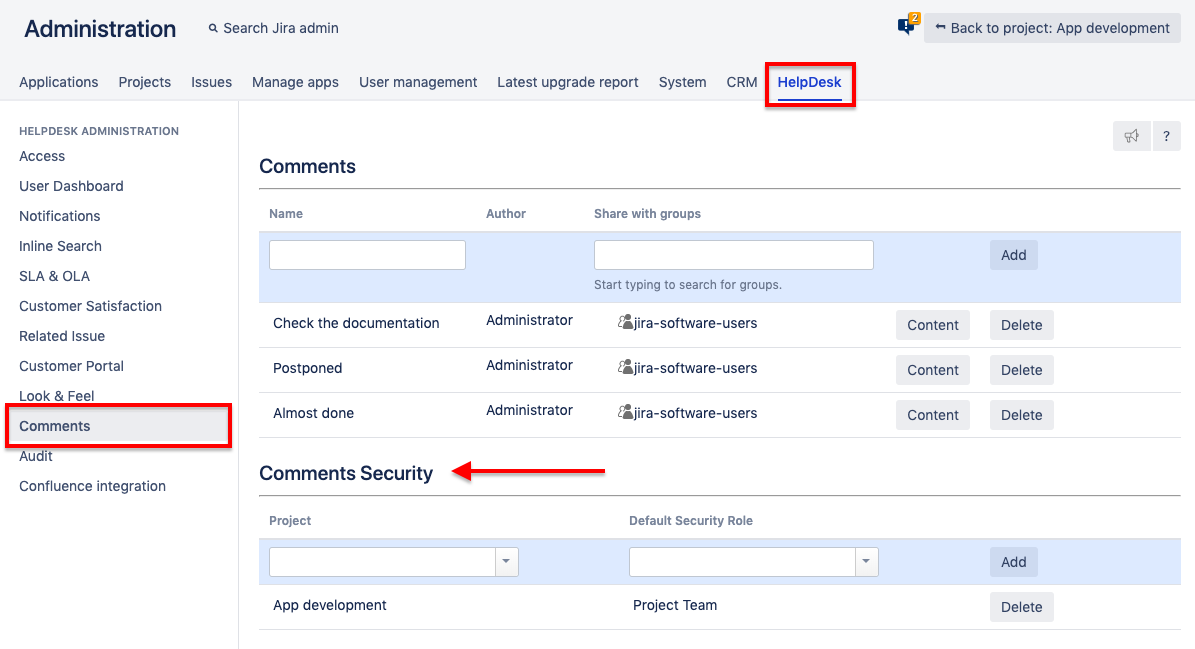Open the User management tab
Screen dimensions: 1195x649
pos(418,82)
